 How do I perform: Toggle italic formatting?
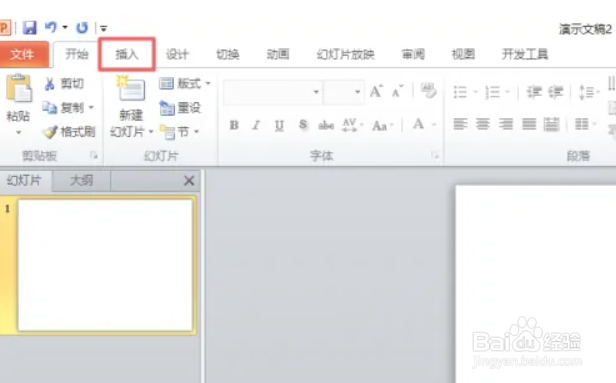[x=257, y=125]
